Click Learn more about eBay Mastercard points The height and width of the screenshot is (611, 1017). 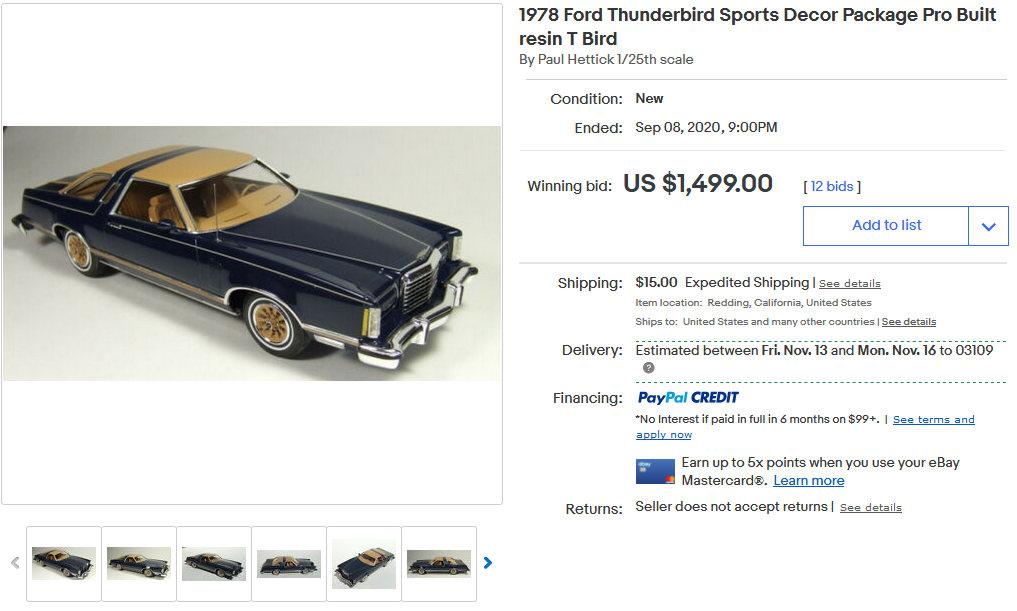(x=809, y=480)
